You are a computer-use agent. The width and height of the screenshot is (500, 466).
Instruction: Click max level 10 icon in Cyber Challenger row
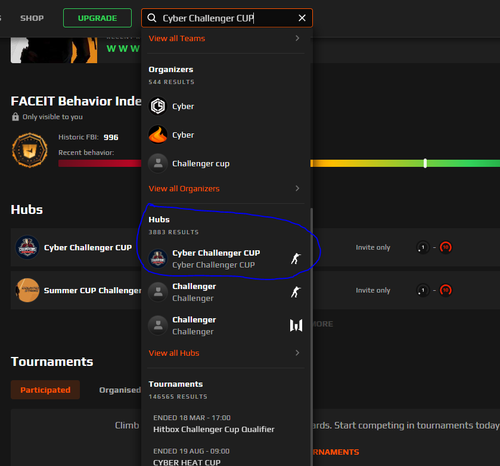coord(446,247)
